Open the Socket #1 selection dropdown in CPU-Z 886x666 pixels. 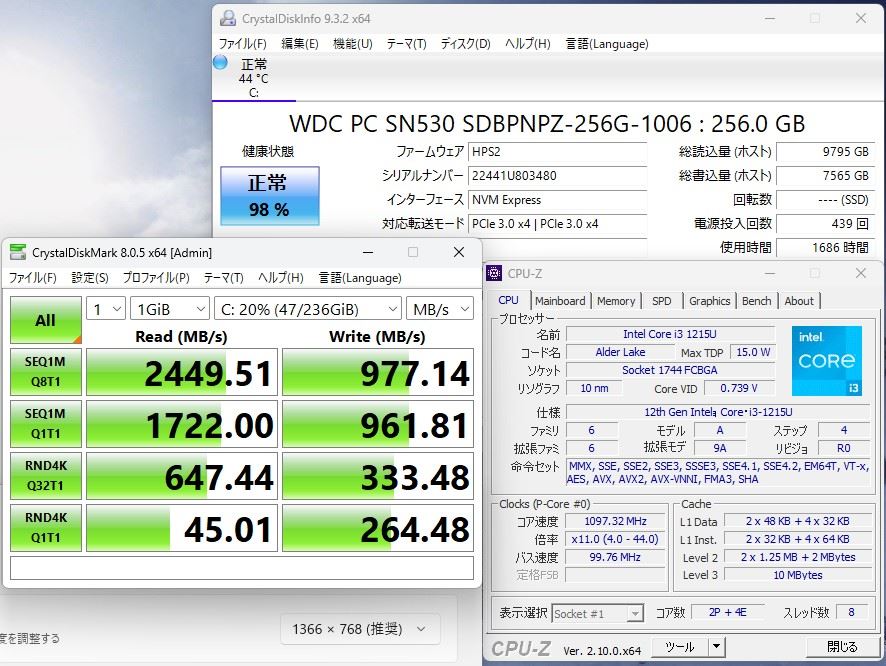pos(597,613)
